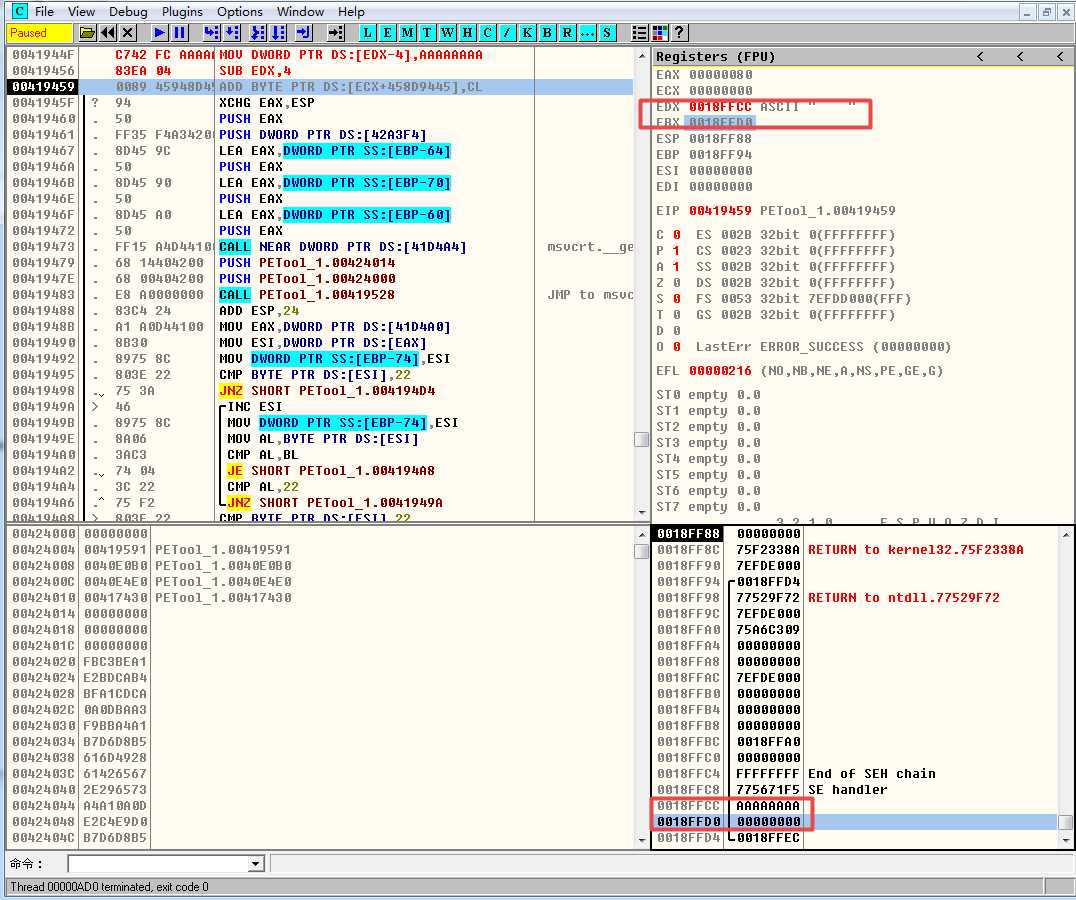
Task: Open the Options menu
Action: (240, 11)
